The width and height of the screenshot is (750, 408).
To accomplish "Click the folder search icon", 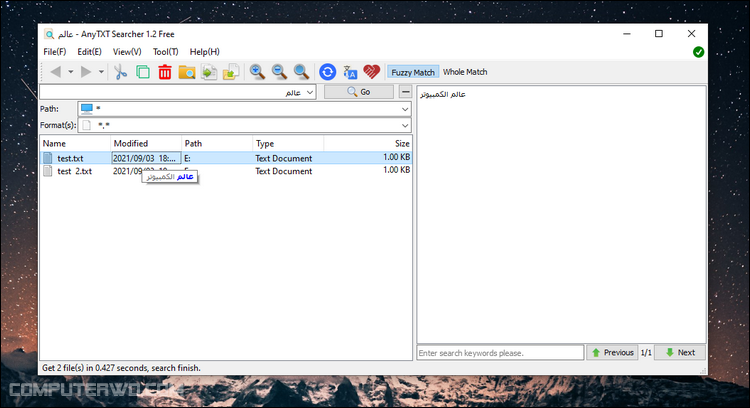I will (187, 72).
